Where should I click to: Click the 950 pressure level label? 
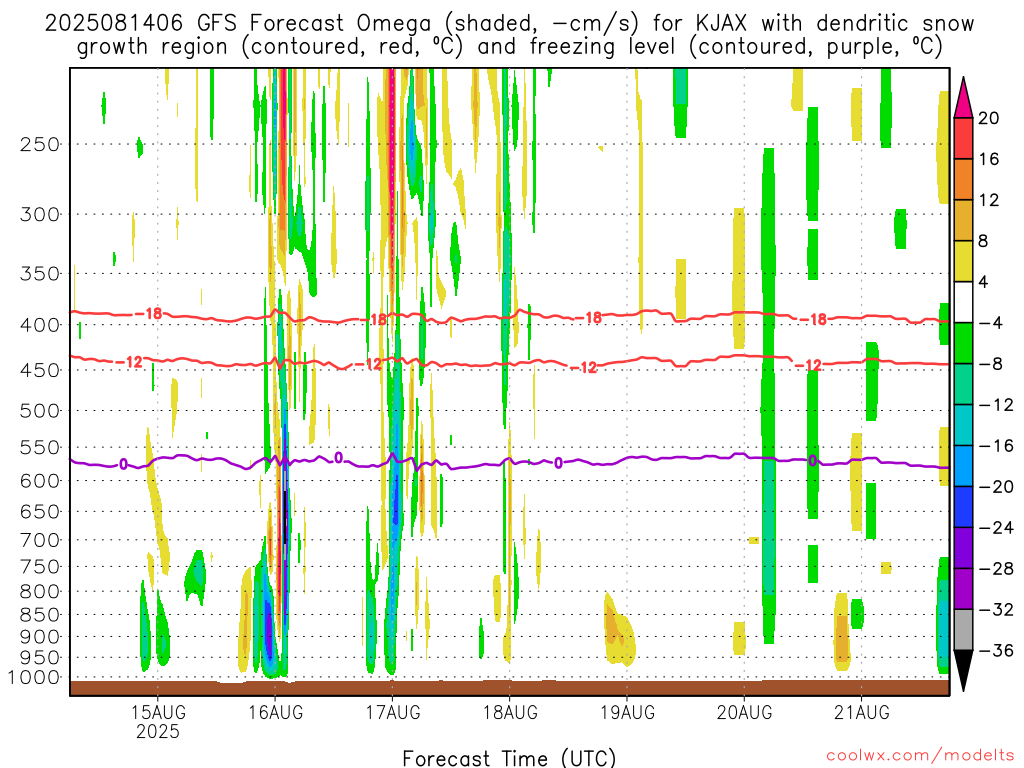tap(40, 658)
